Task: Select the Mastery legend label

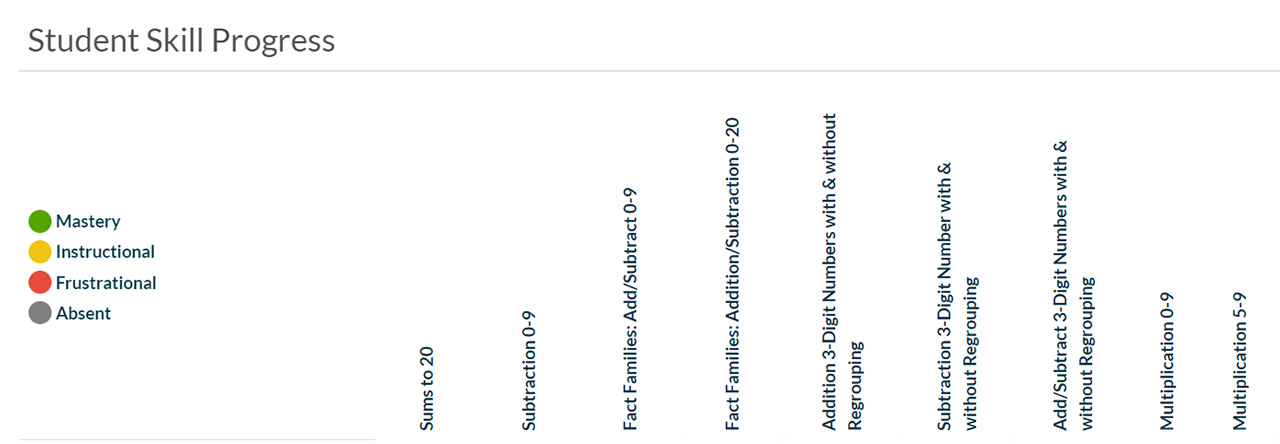Action: point(88,222)
